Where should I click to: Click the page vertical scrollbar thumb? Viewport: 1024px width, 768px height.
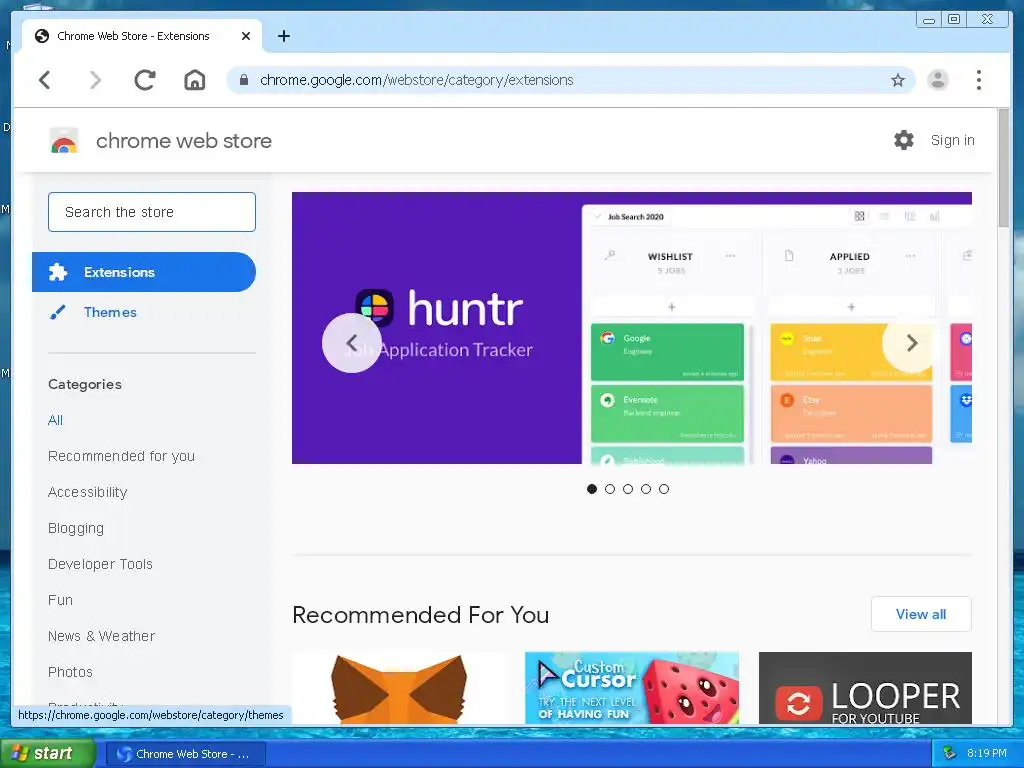[x=1004, y=168]
